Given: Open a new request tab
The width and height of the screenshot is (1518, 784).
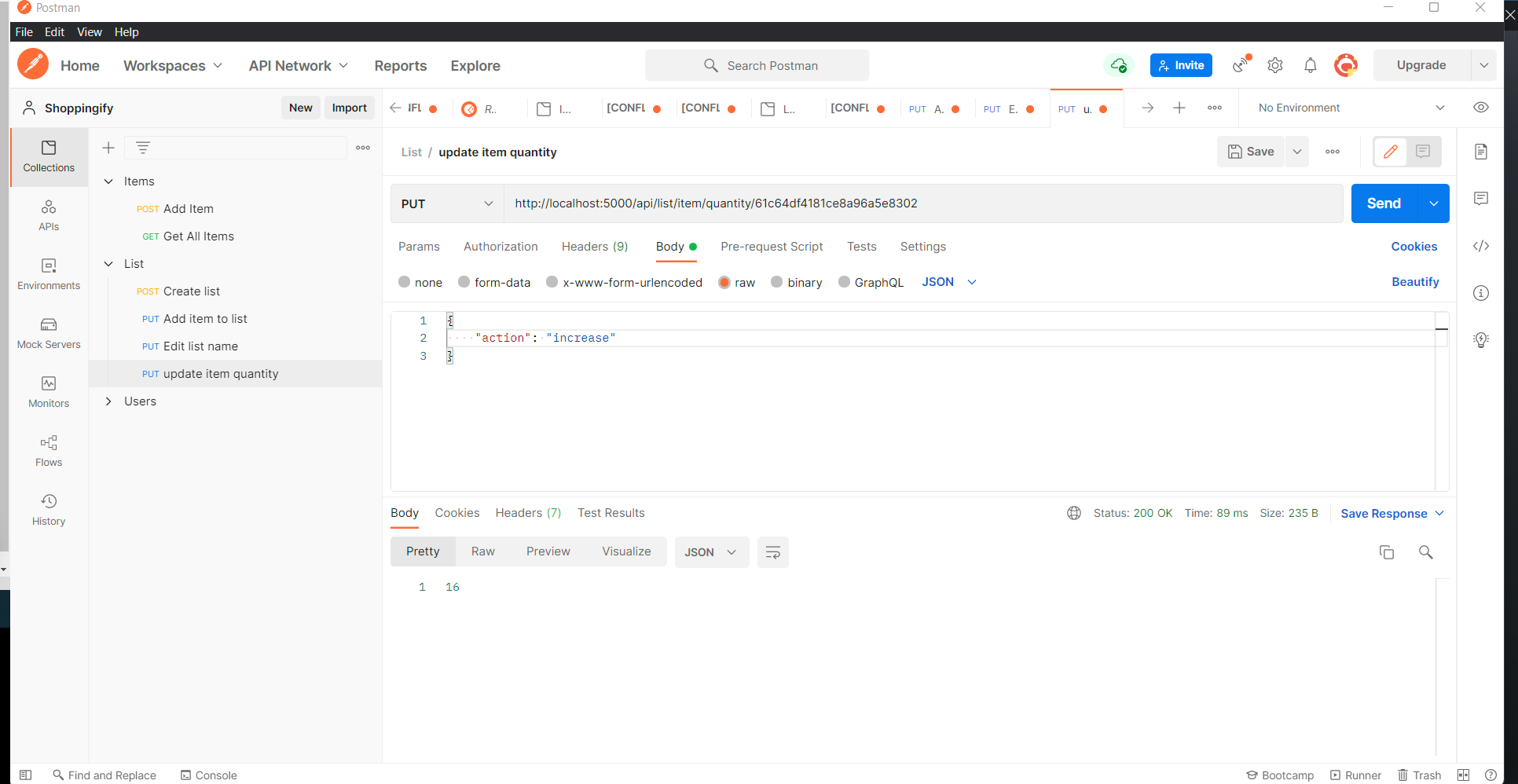Looking at the screenshot, I should click(1179, 108).
